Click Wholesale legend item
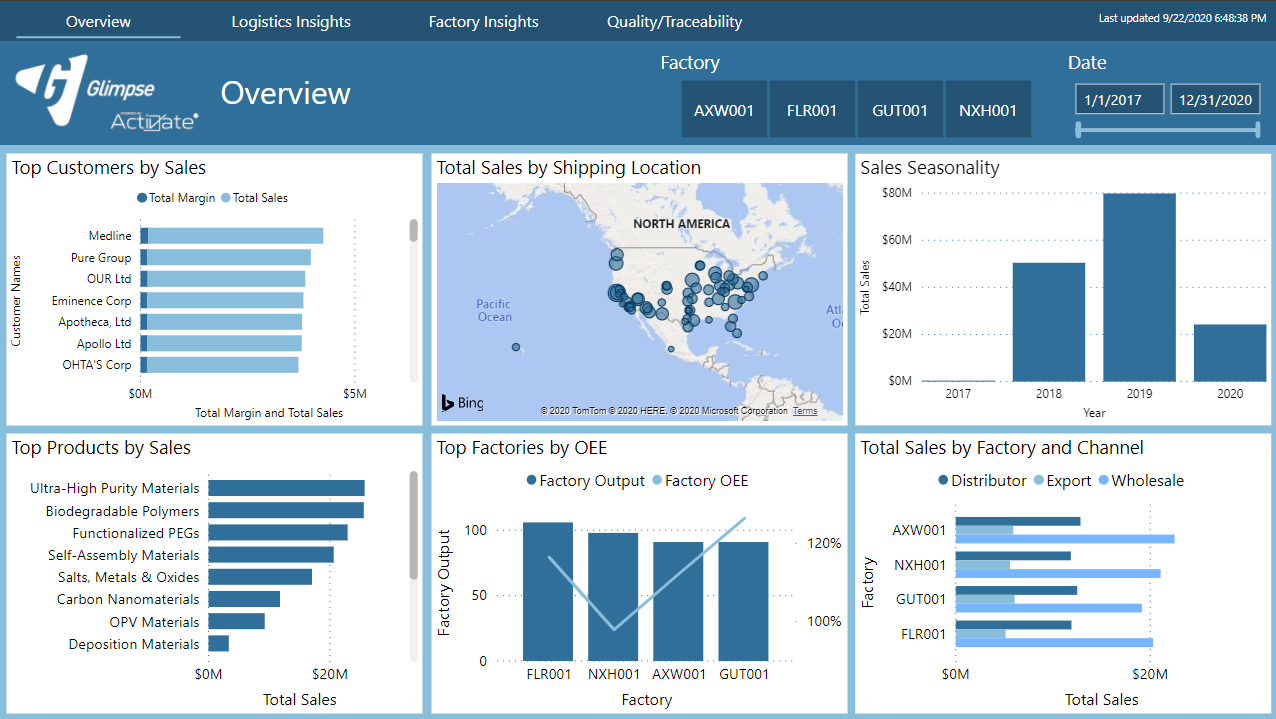 click(x=1140, y=481)
